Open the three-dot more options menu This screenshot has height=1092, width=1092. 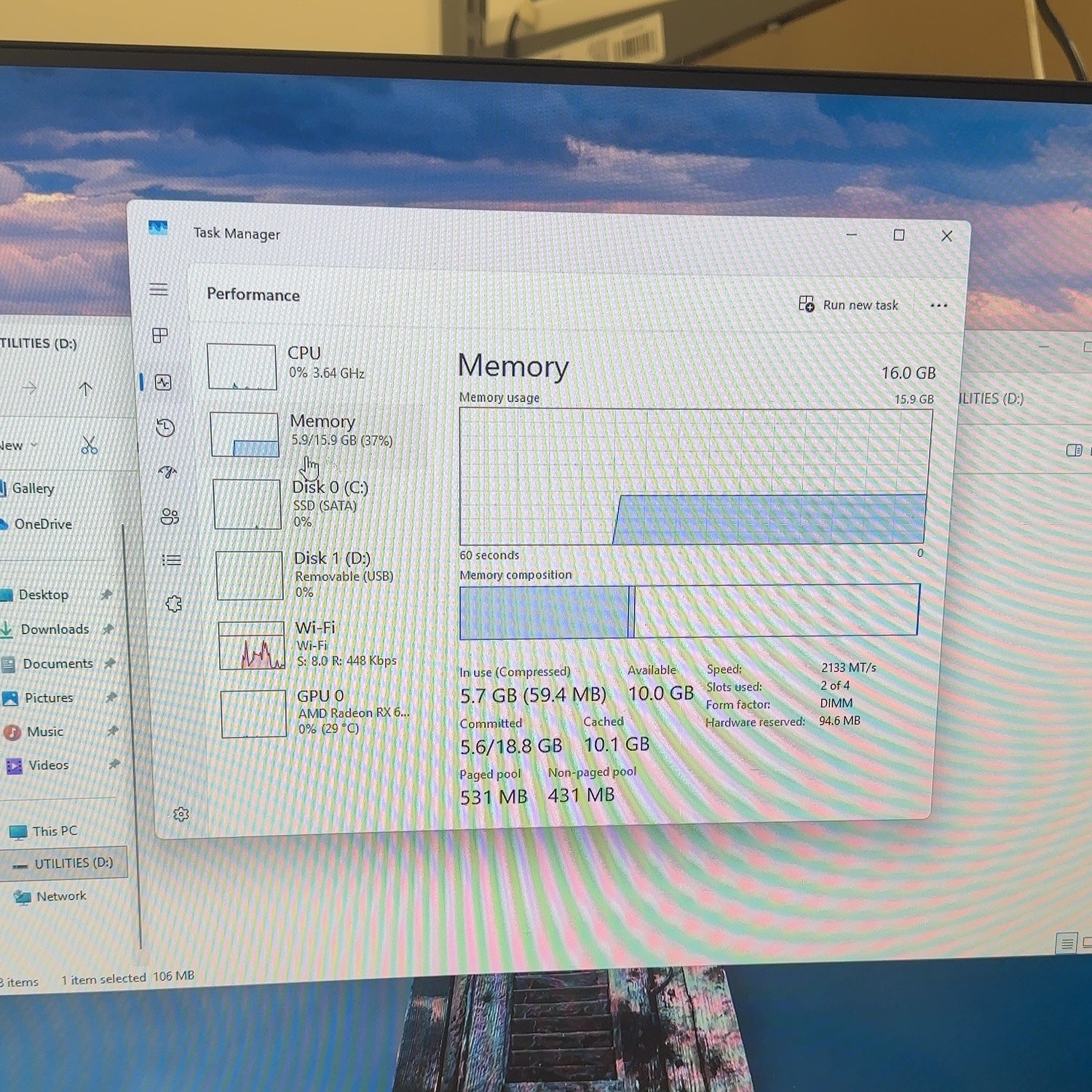click(x=939, y=305)
